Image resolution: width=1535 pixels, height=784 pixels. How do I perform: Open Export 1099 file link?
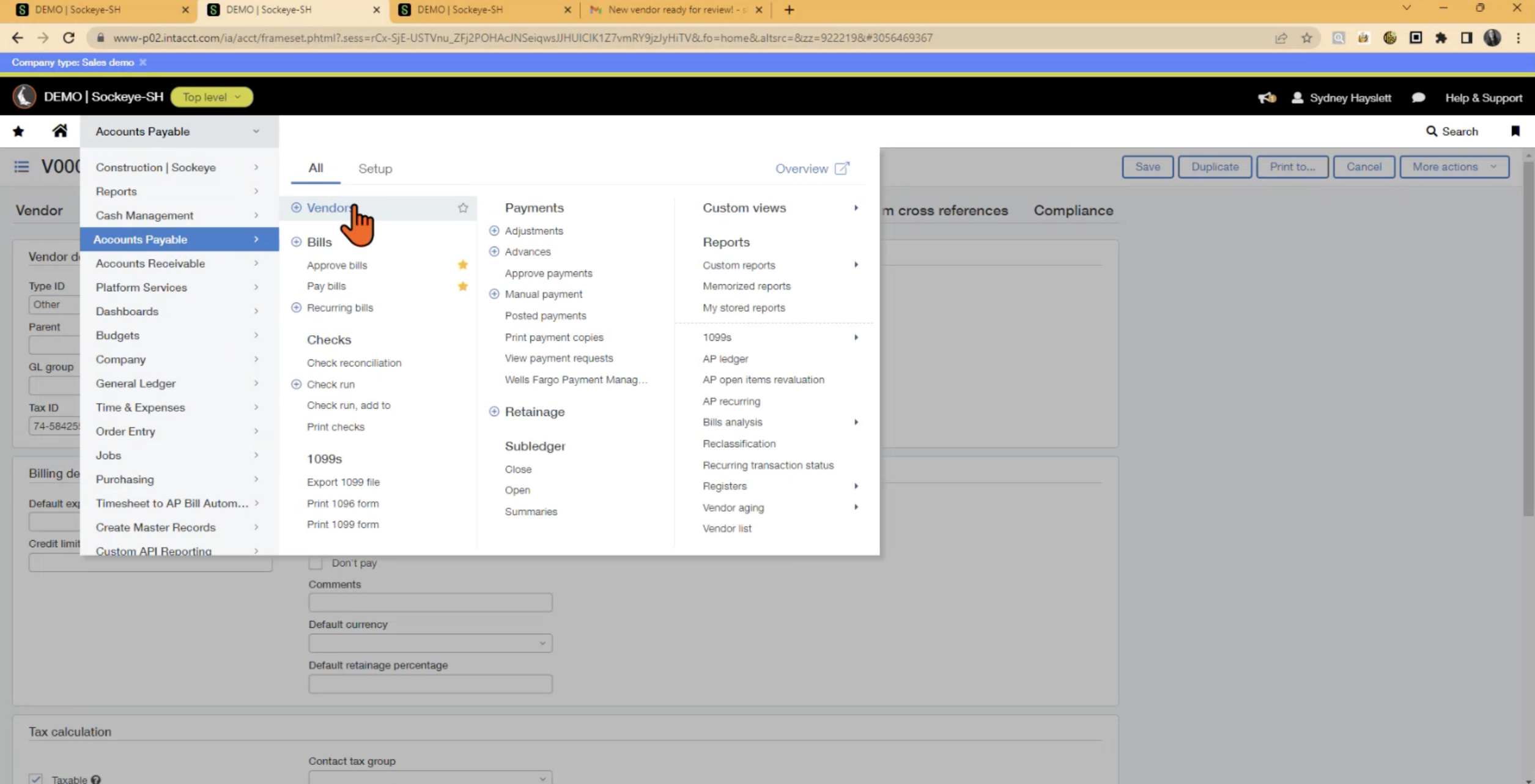click(343, 482)
